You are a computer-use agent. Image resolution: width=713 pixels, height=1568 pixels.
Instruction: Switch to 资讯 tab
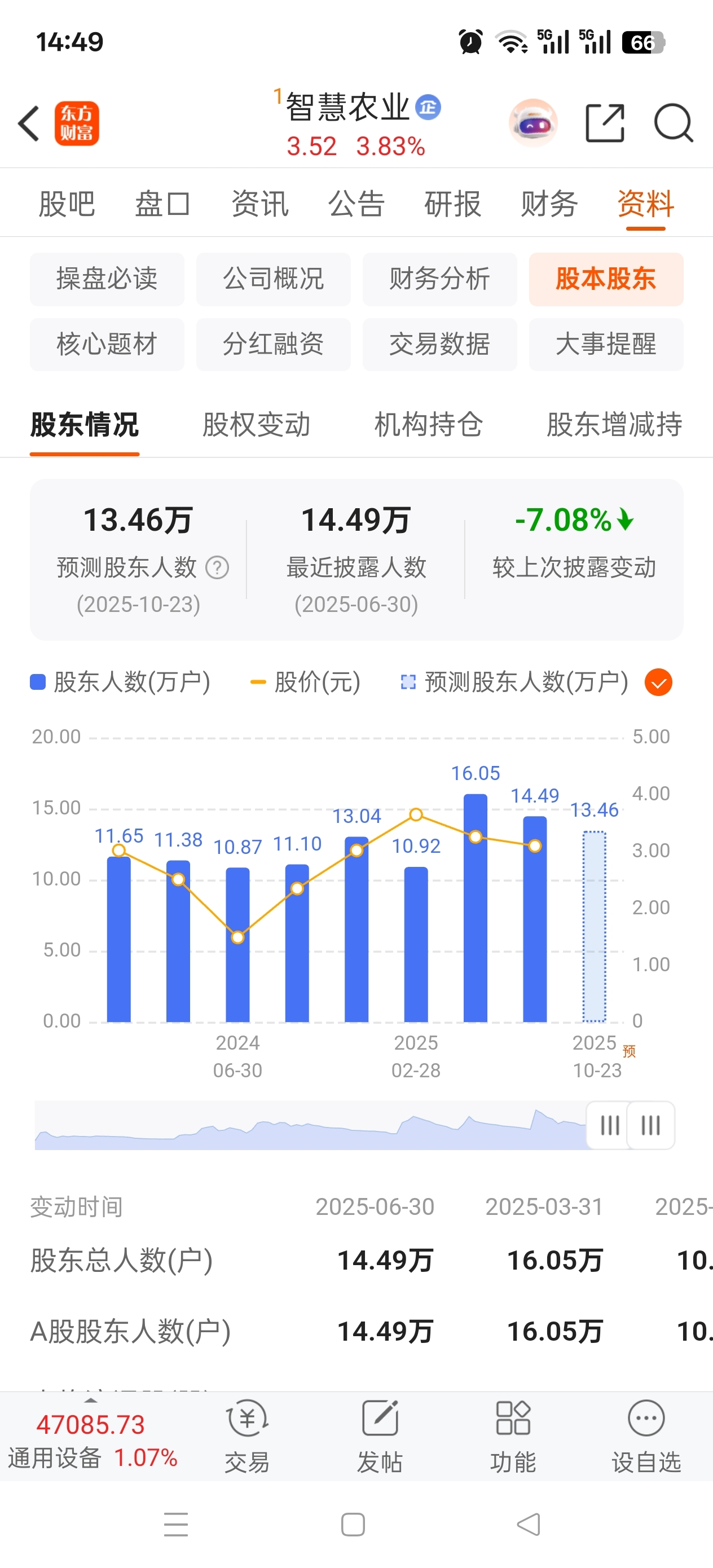coord(259,203)
